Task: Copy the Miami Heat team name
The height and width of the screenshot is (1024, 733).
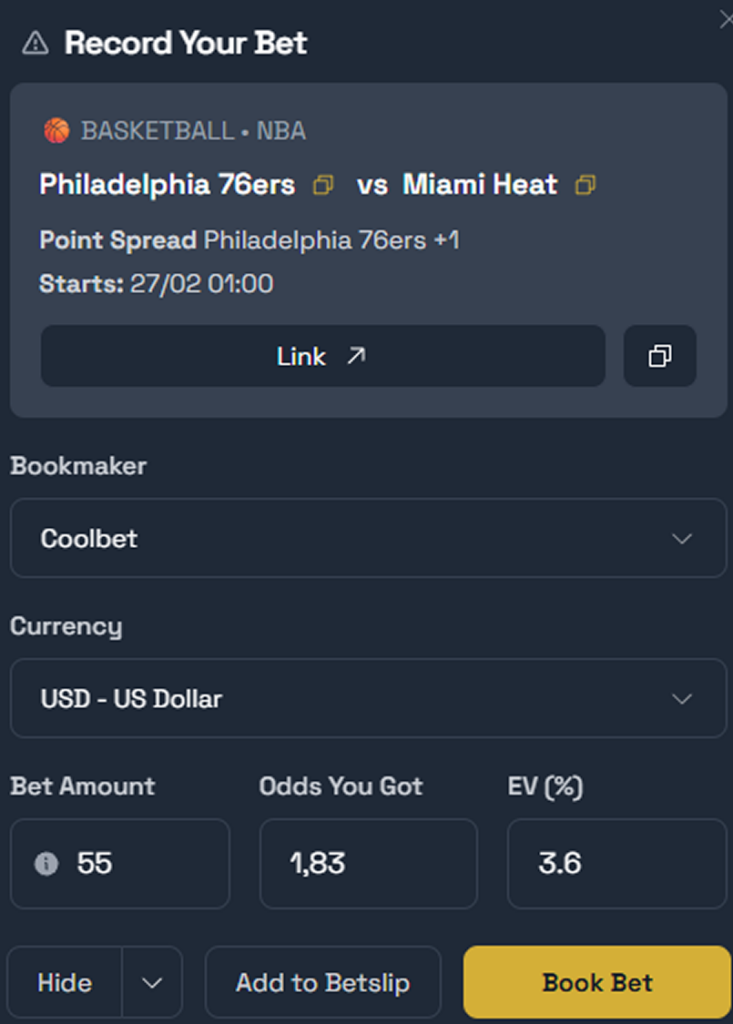Action: point(585,185)
